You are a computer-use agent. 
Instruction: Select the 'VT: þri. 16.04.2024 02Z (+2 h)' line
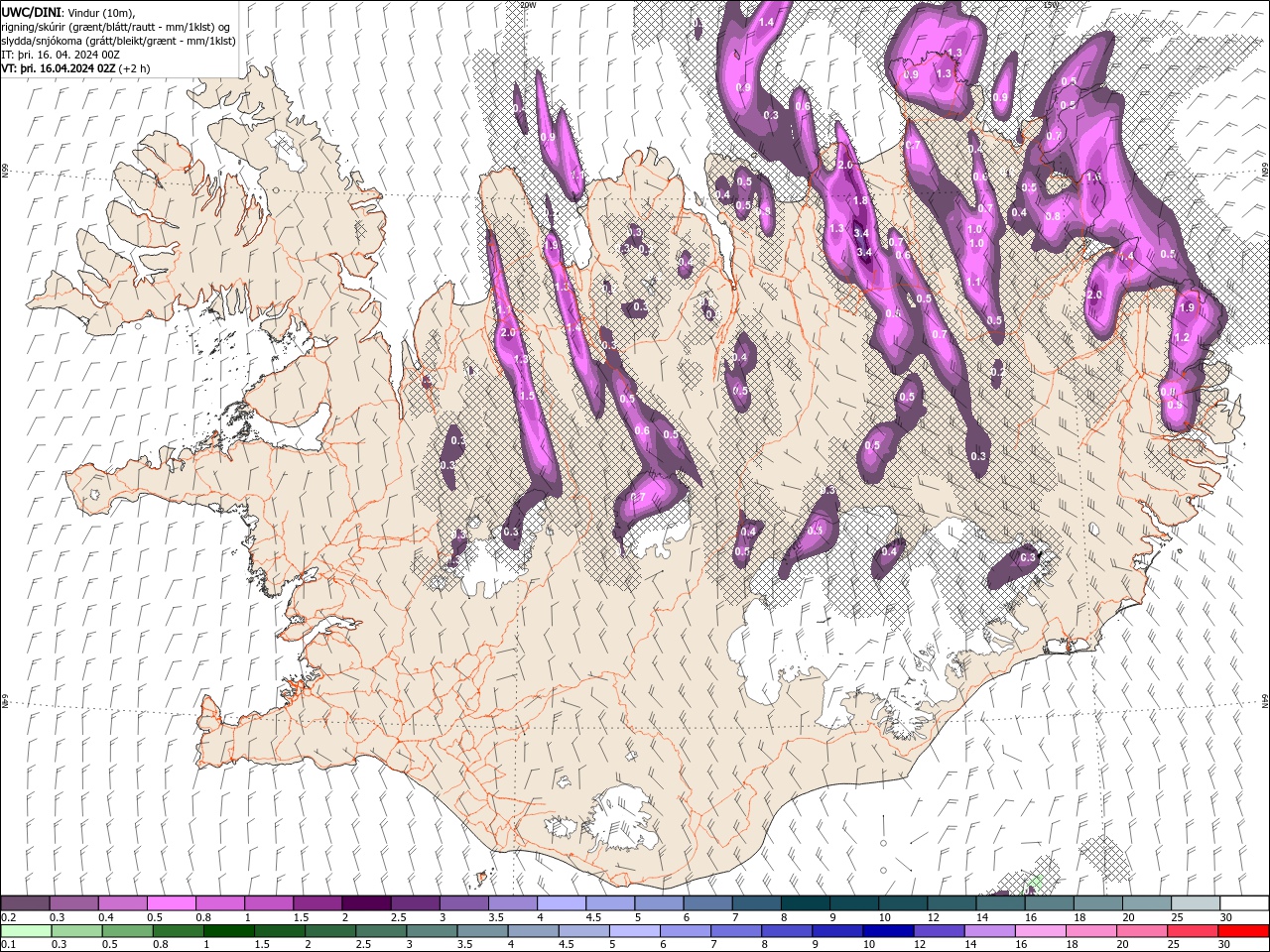tap(76, 68)
